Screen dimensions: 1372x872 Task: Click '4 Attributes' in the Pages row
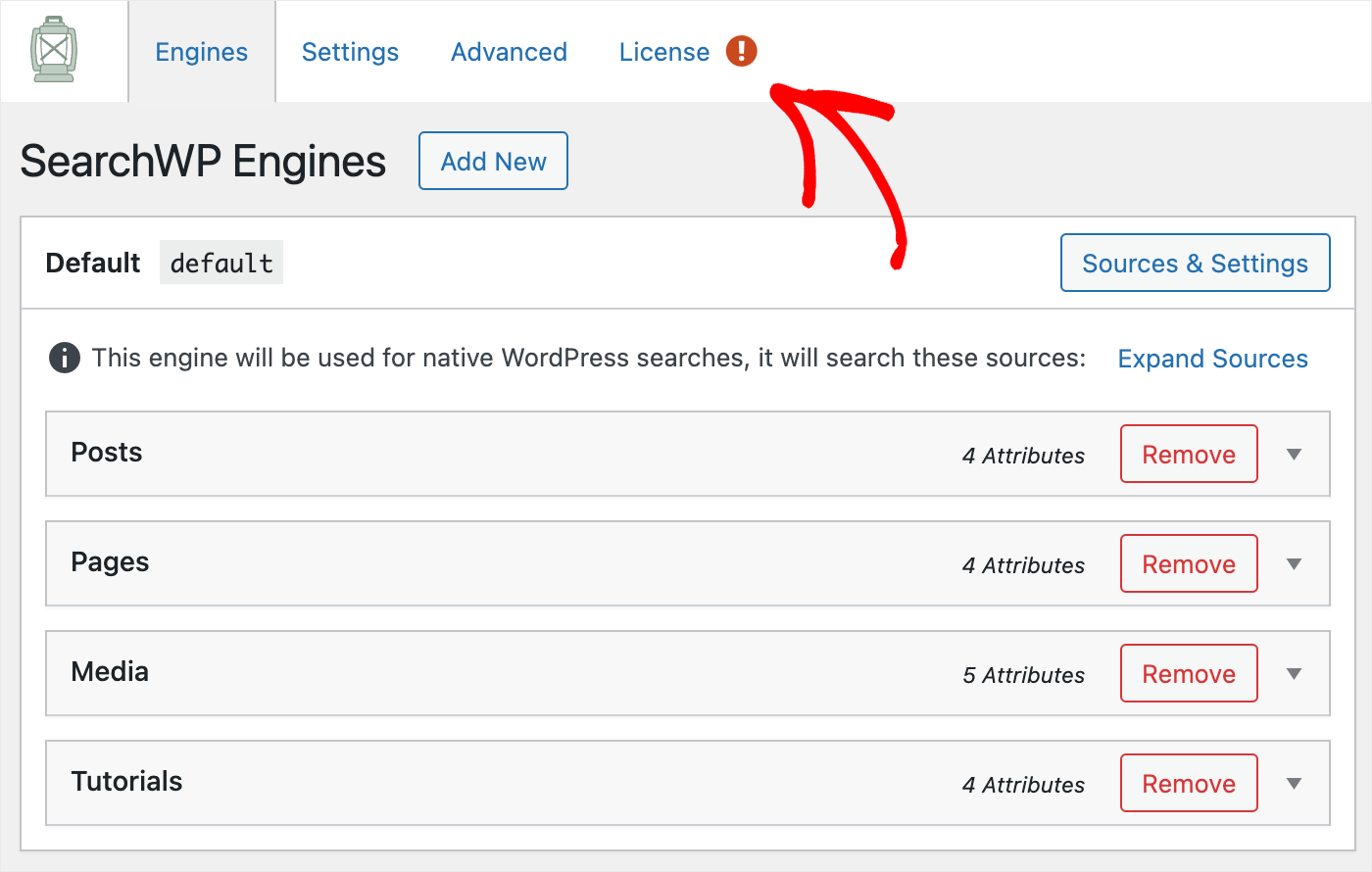tap(1024, 565)
